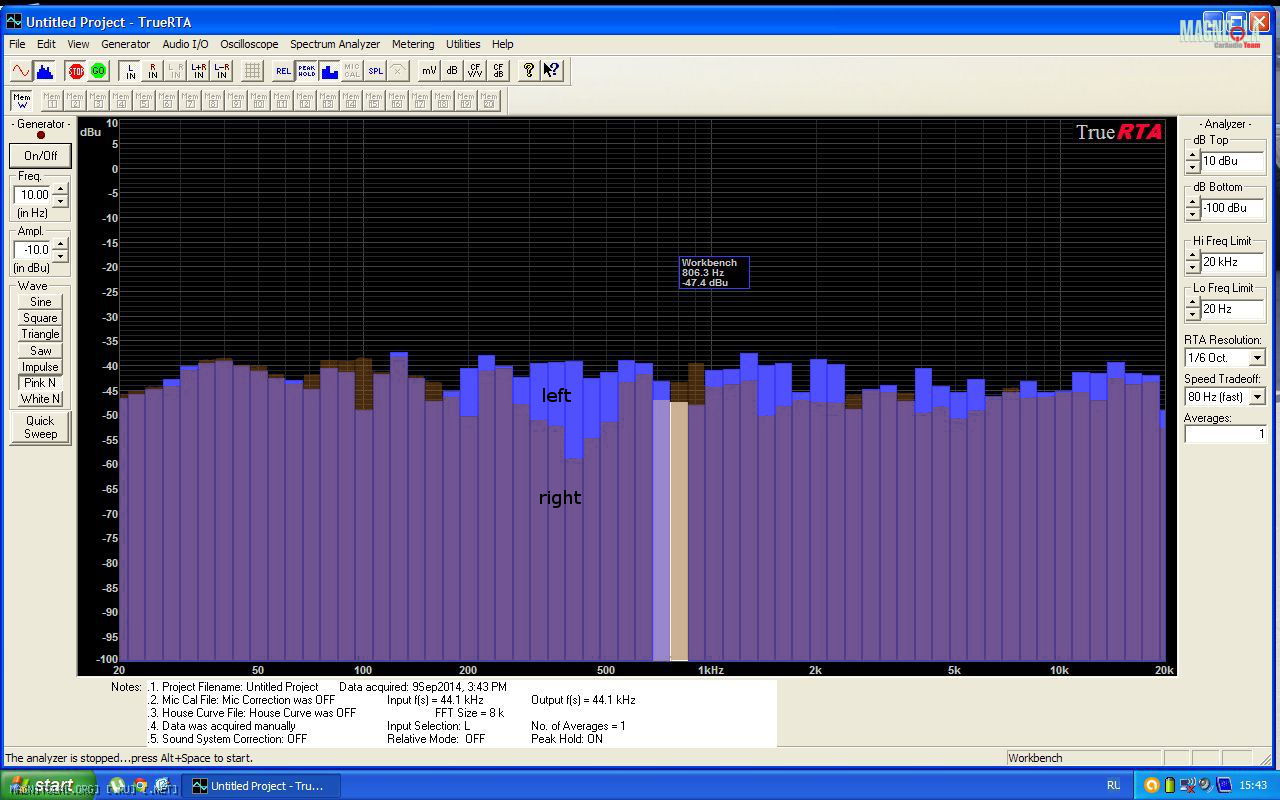Image resolution: width=1280 pixels, height=800 pixels.
Task: Select Triangle waveform
Action: (40, 334)
